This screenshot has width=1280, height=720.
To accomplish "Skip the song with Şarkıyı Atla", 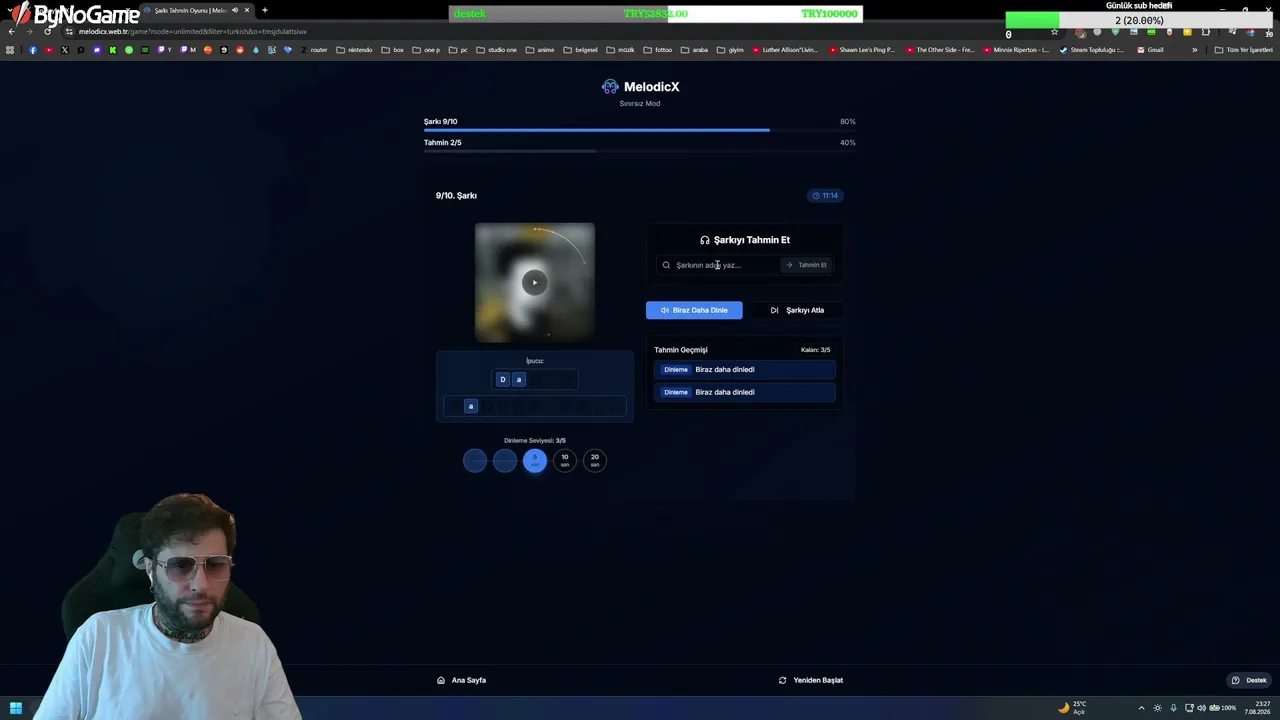I will pos(797,310).
